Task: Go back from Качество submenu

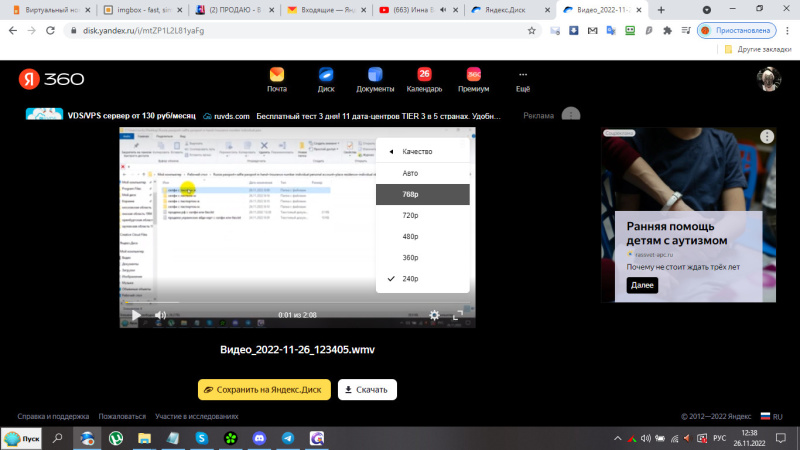Action: pyautogui.click(x=390, y=152)
